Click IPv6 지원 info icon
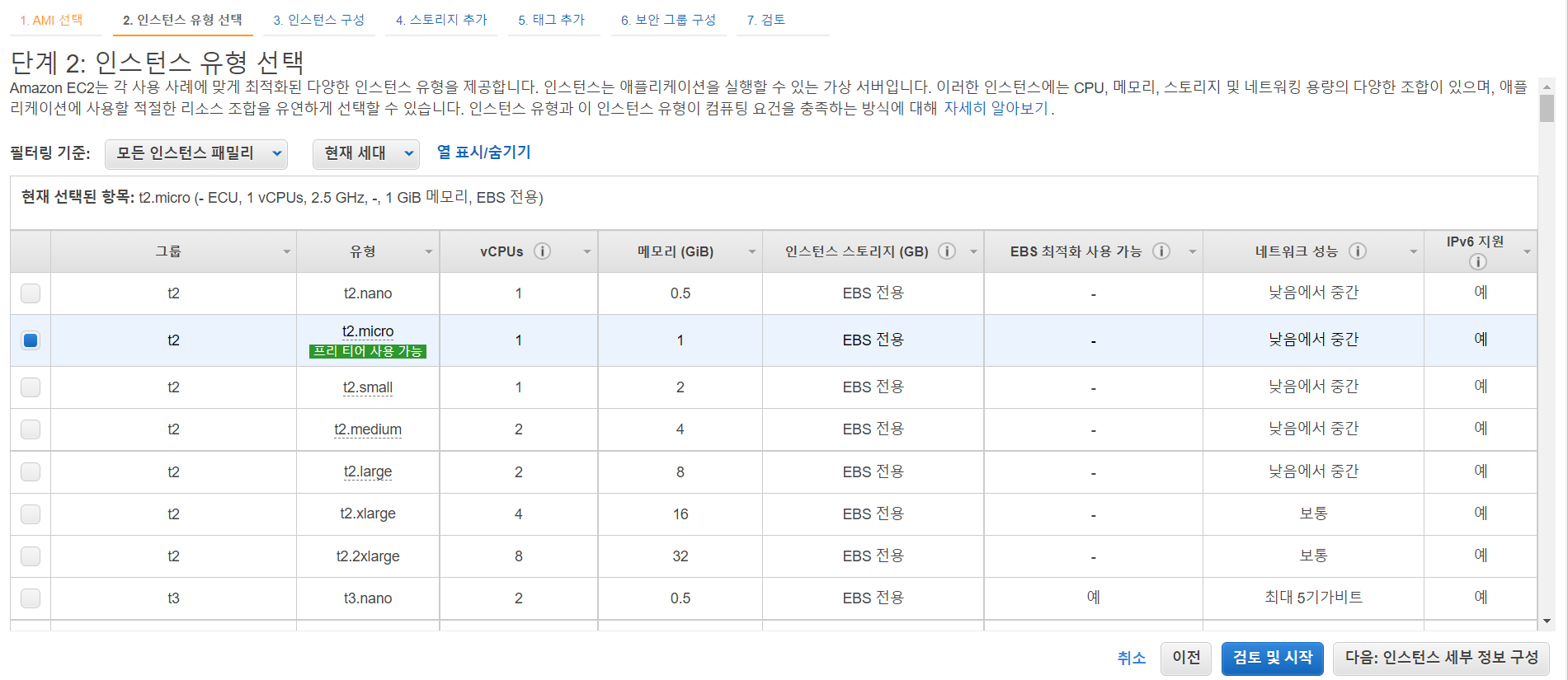Viewport: 1568px width, 680px height. click(x=1478, y=261)
